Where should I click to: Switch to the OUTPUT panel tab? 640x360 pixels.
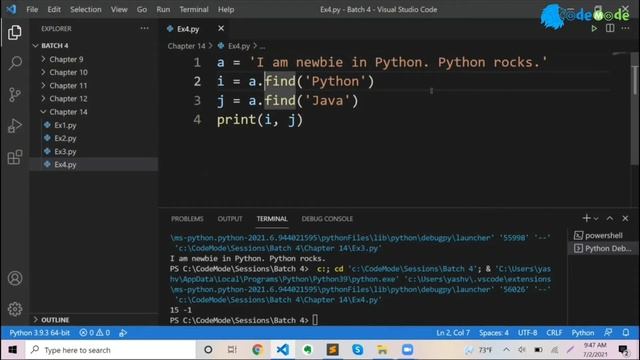tap(230, 219)
